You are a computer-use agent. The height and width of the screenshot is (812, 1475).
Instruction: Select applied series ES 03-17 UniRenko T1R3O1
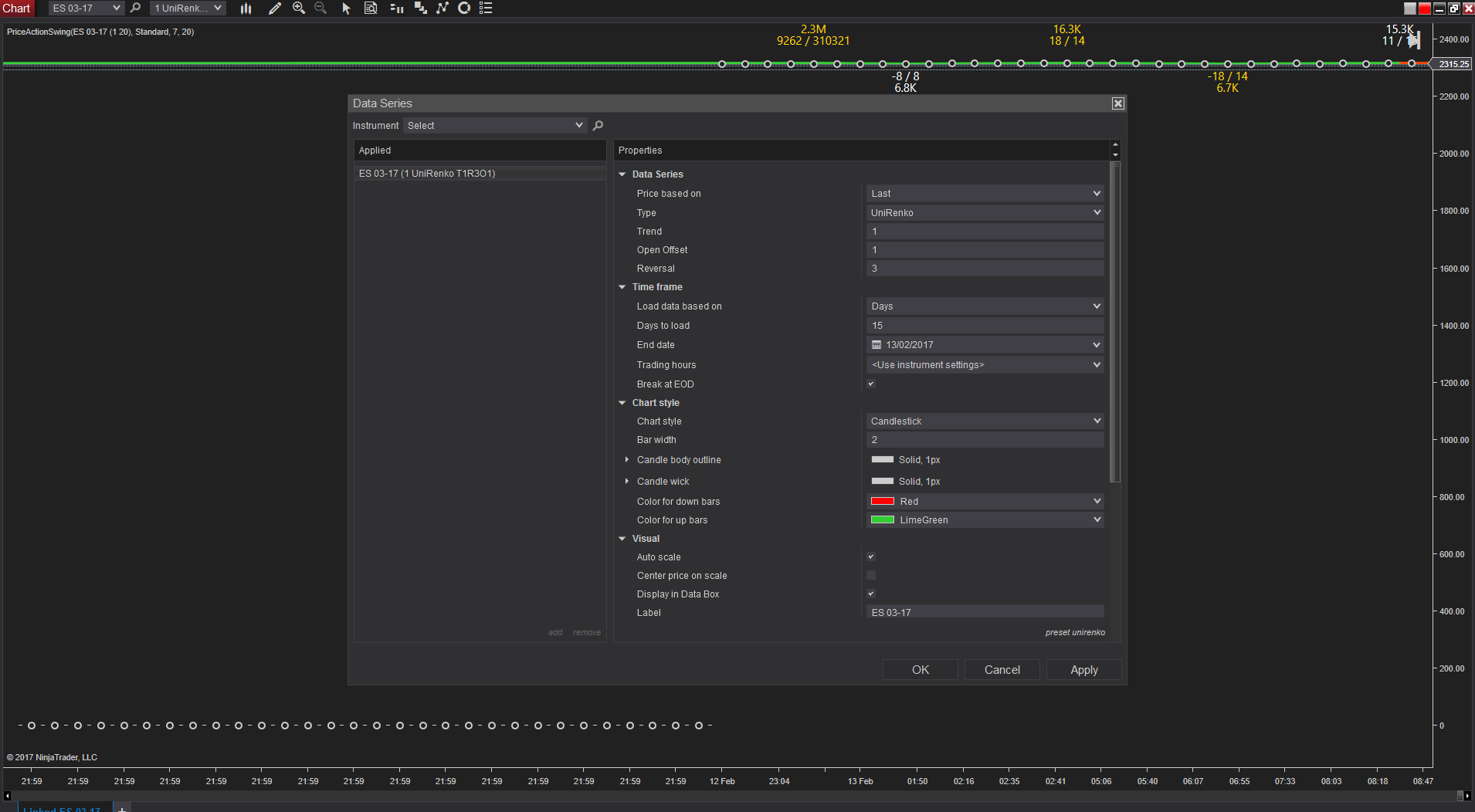[x=480, y=174]
